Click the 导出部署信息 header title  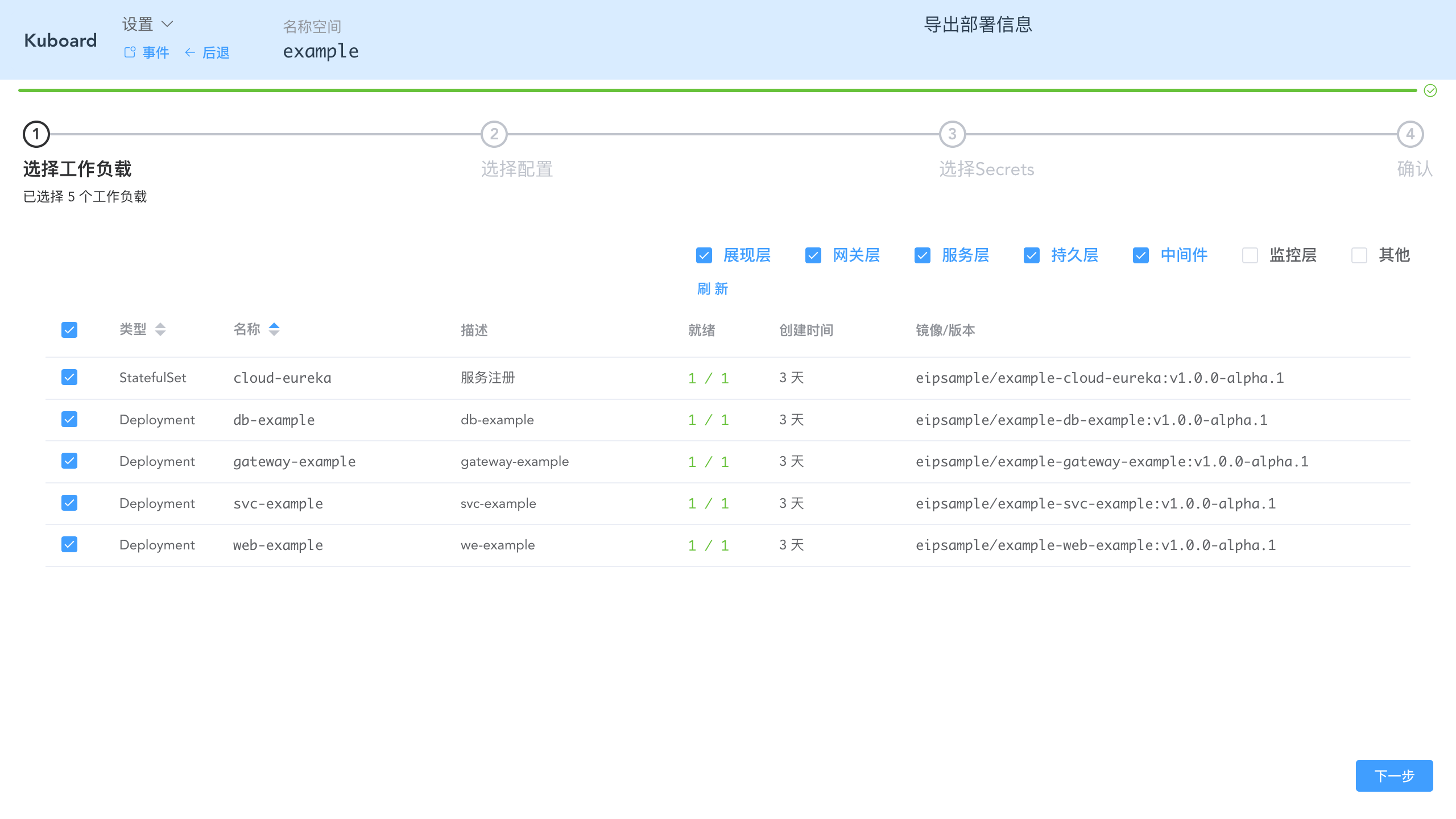coord(979,25)
